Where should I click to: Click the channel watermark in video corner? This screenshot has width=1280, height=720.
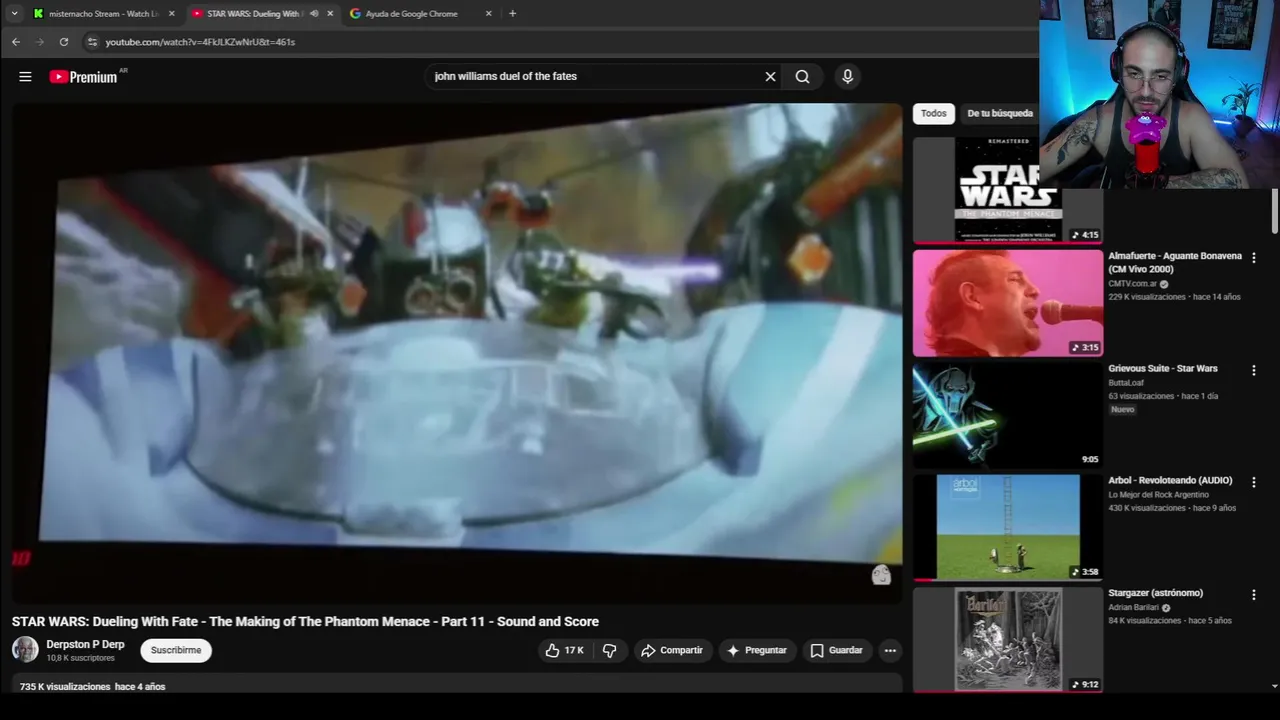tap(881, 575)
